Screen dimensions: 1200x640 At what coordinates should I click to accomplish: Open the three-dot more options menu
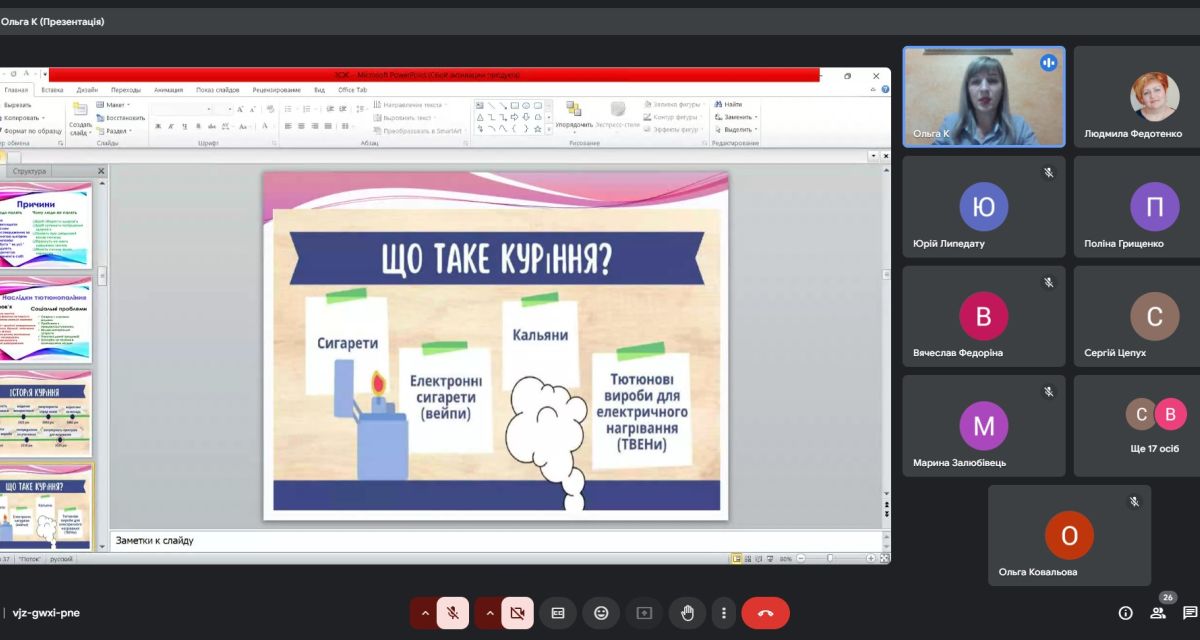click(723, 613)
